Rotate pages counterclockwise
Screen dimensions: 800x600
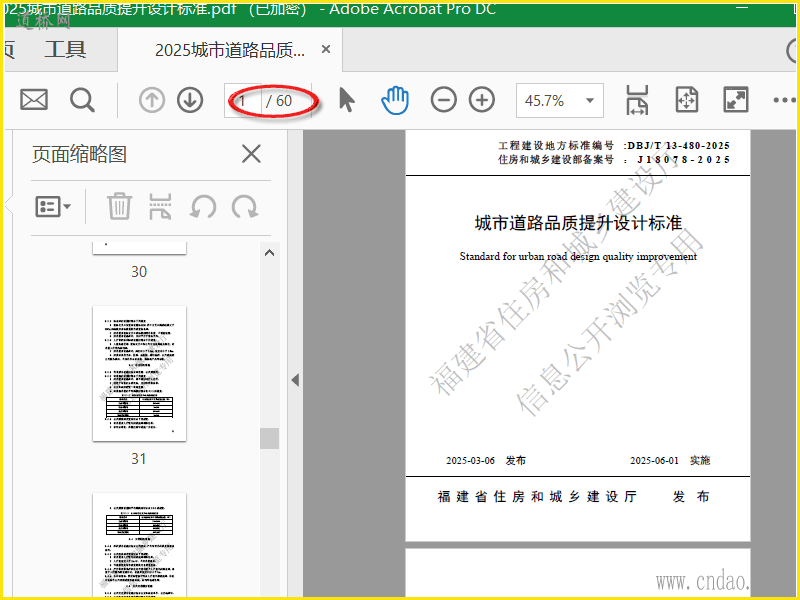coord(203,207)
